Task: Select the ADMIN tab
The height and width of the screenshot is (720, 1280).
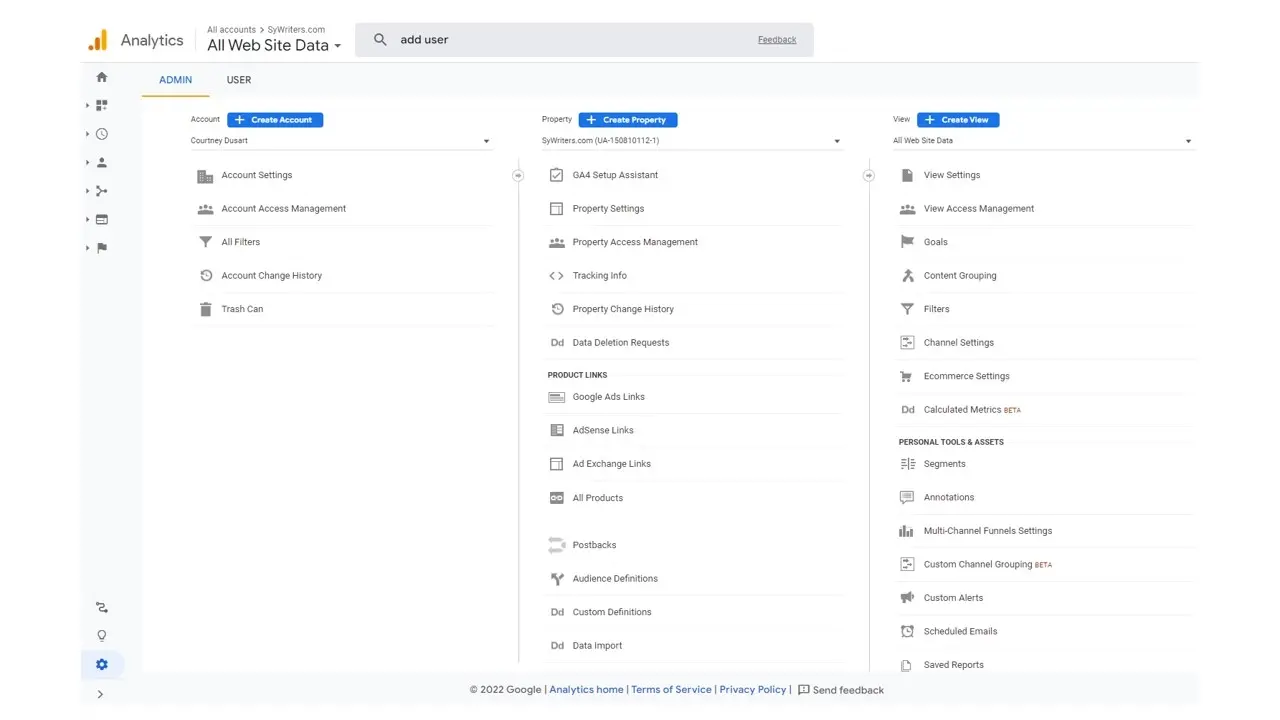Action: point(175,80)
